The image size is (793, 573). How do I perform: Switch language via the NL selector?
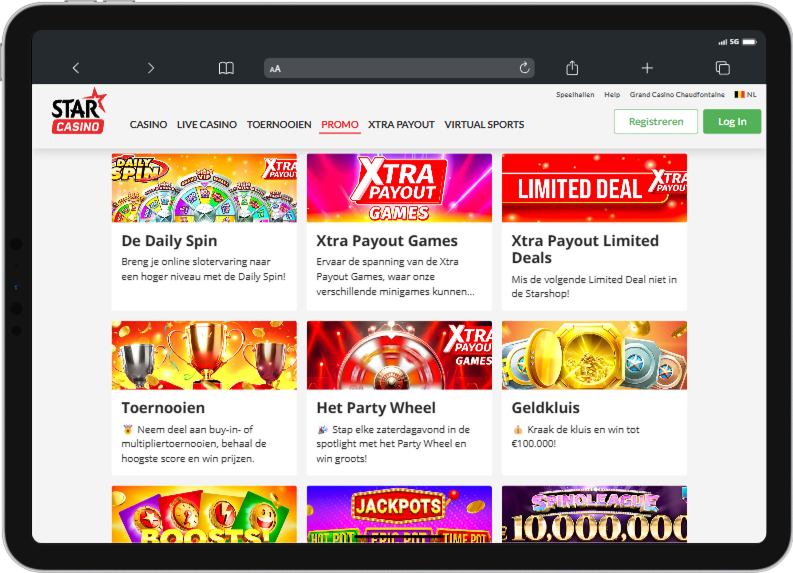click(752, 95)
